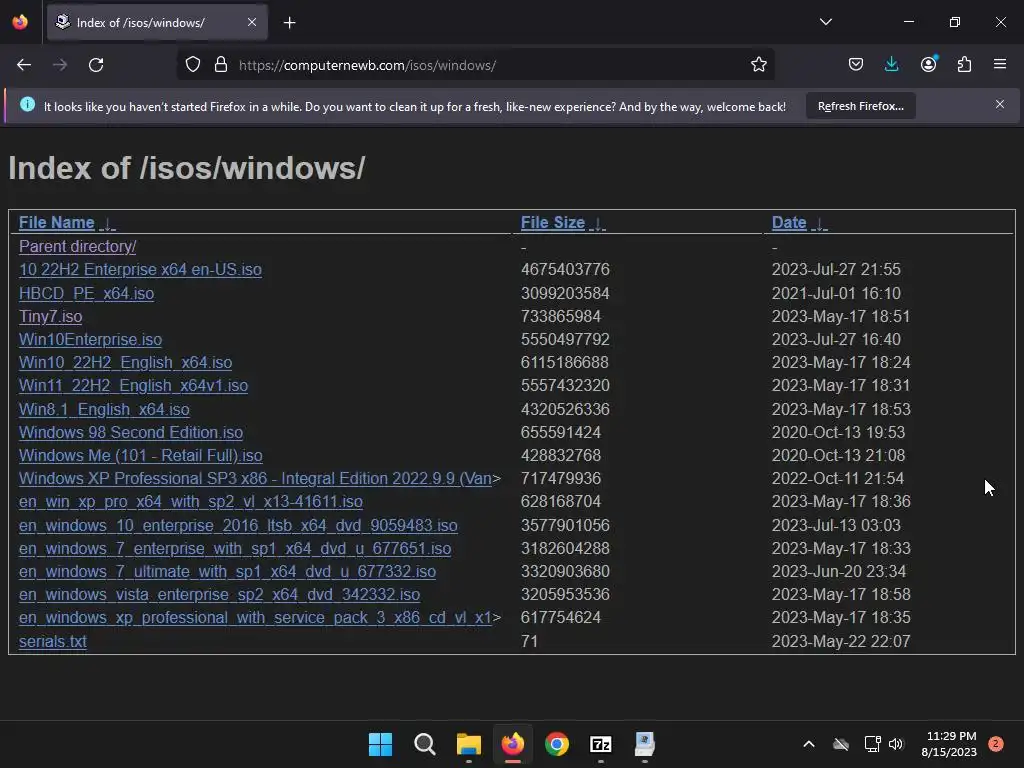The width and height of the screenshot is (1024, 768).
Task: Select serials.txt size value 71
Action: coord(530,641)
